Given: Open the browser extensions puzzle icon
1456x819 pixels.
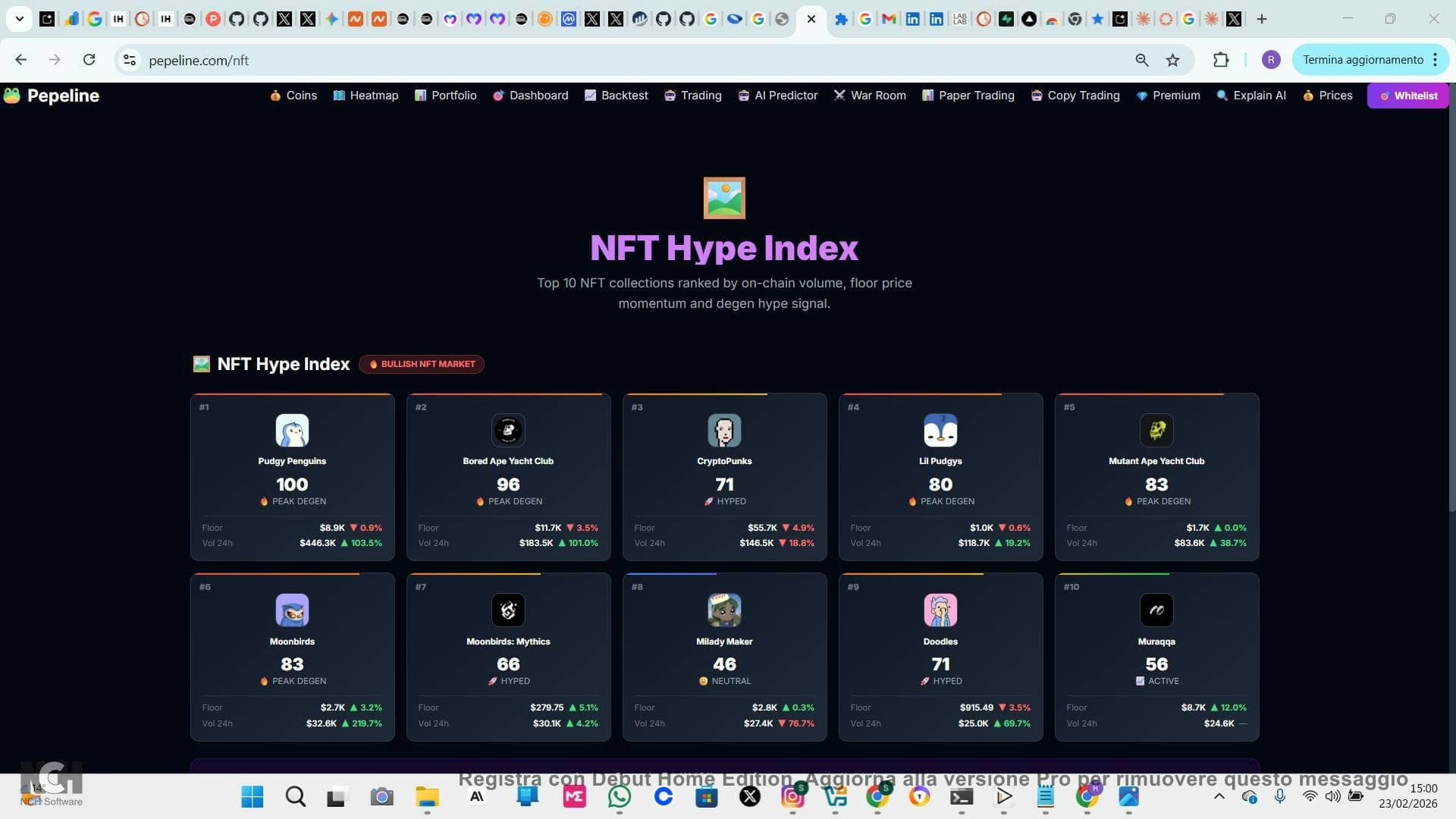Looking at the screenshot, I should [x=1220, y=60].
